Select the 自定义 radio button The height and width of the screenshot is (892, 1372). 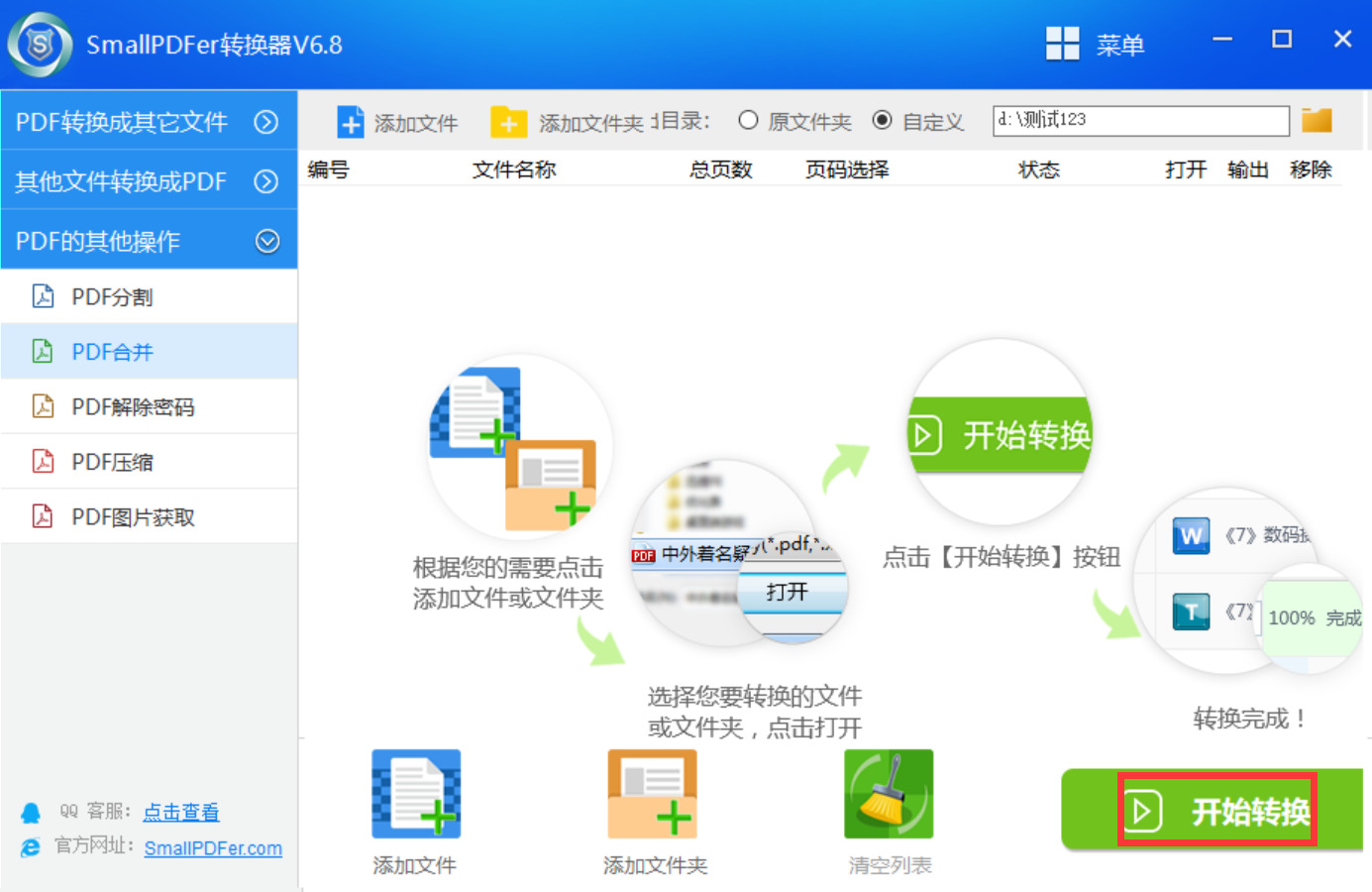coord(882,120)
